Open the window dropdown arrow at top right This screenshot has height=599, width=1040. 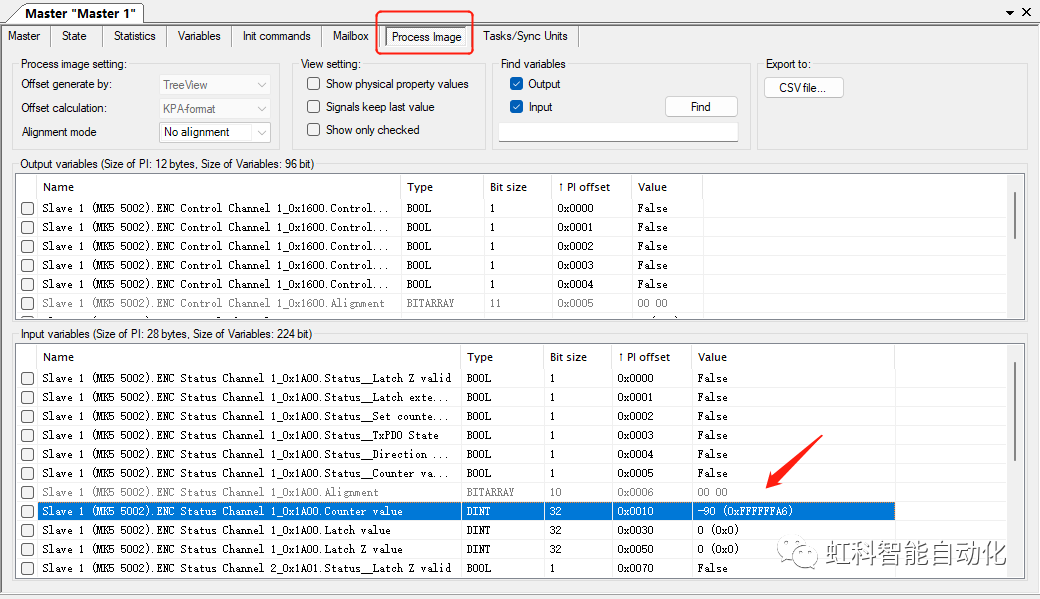tap(1009, 13)
